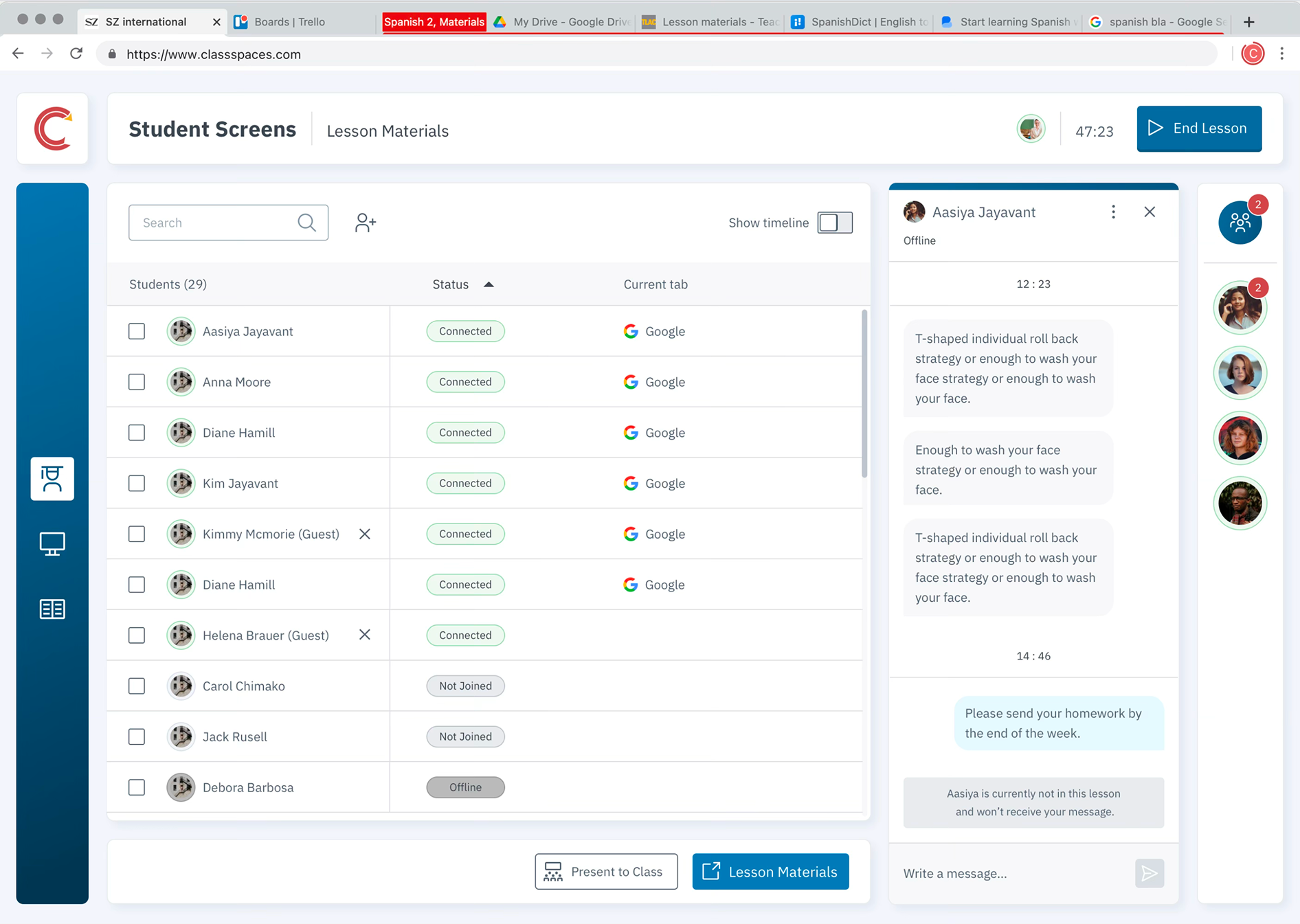Click the magnifier icon in the search field

pyautogui.click(x=306, y=222)
